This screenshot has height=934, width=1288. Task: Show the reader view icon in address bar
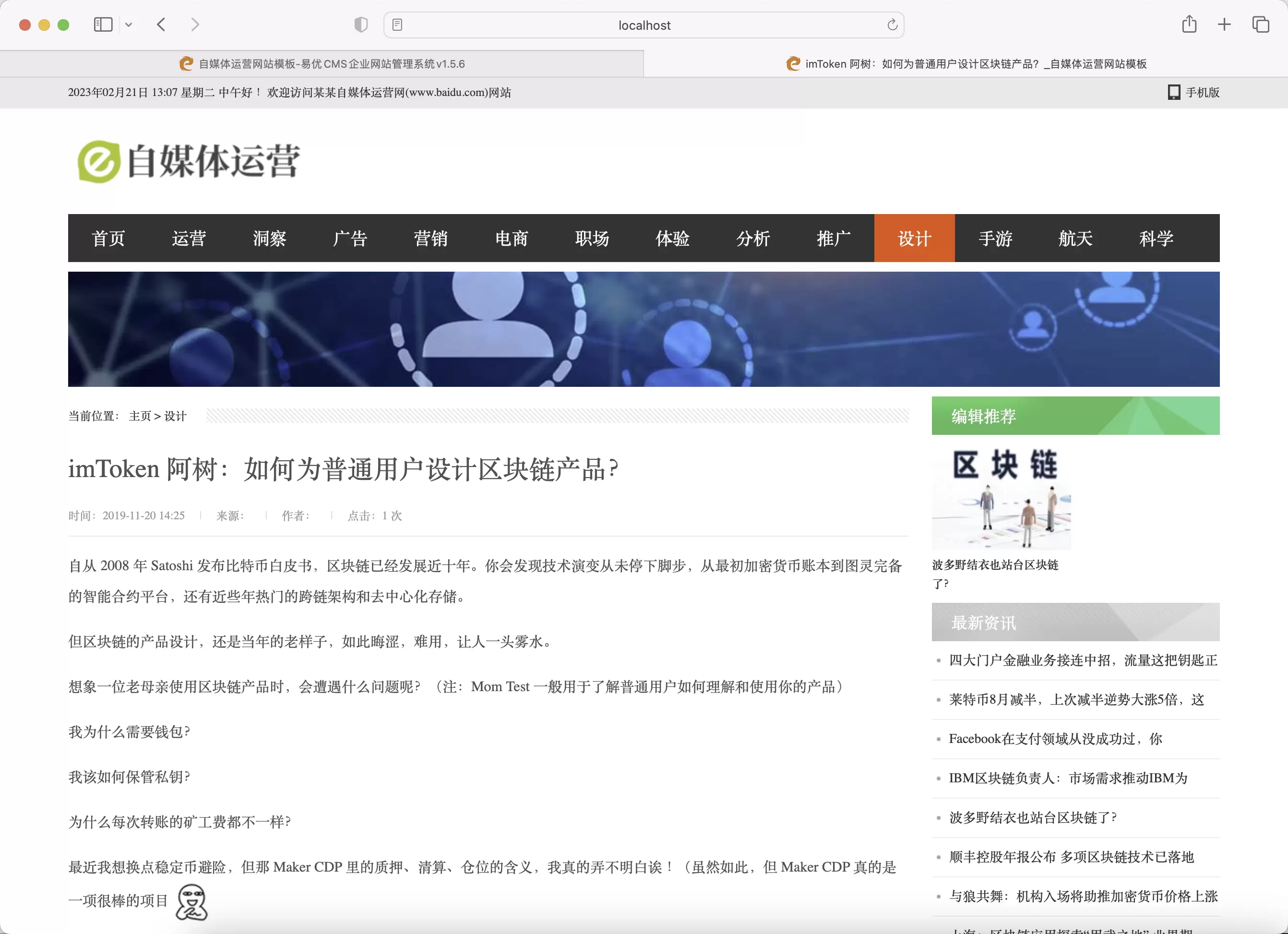click(397, 25)
